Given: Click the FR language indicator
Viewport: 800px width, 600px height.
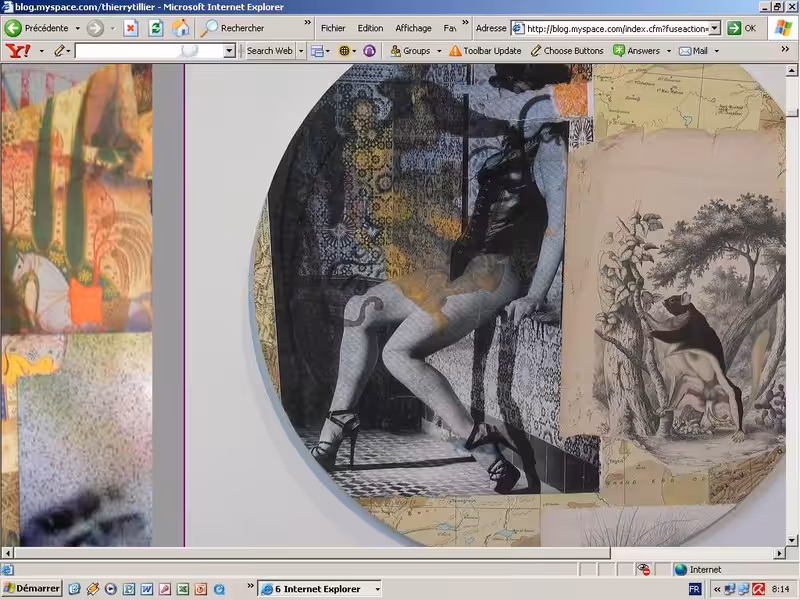Looking at the screenshot, I should pyautogui.click(x=694, y=589).
